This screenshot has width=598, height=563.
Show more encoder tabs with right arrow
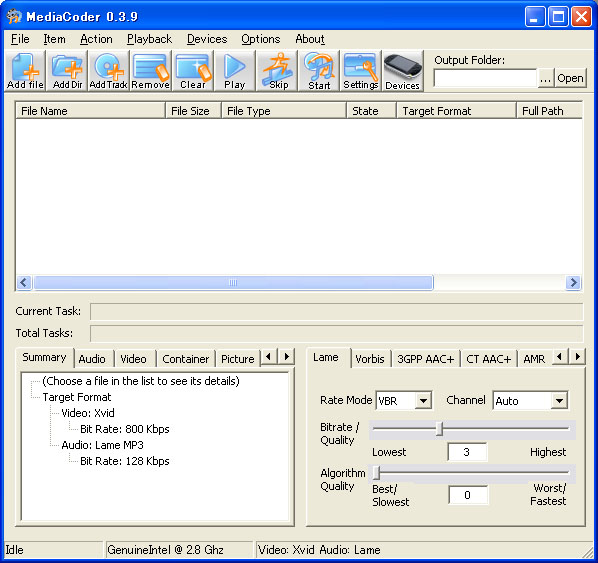578,357
